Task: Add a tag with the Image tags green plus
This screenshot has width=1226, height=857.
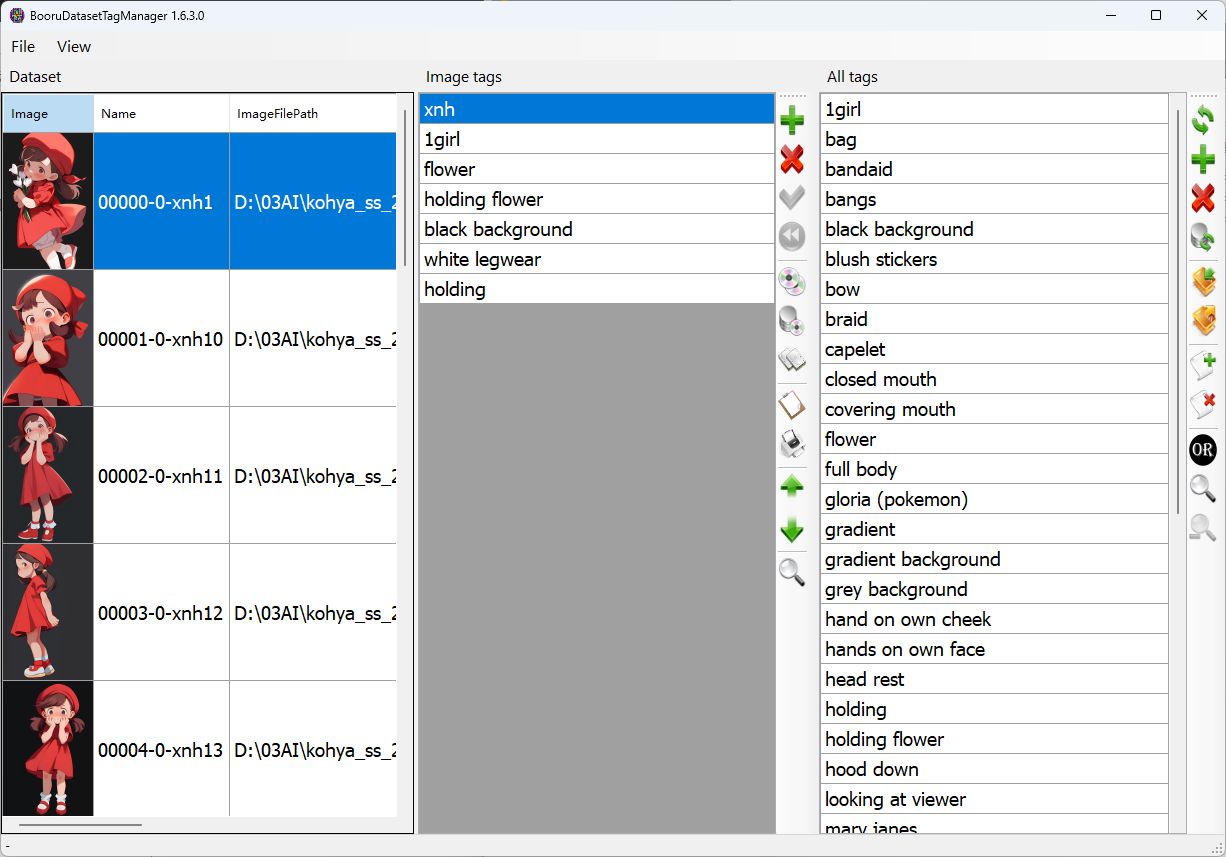Action: point(792,121)
